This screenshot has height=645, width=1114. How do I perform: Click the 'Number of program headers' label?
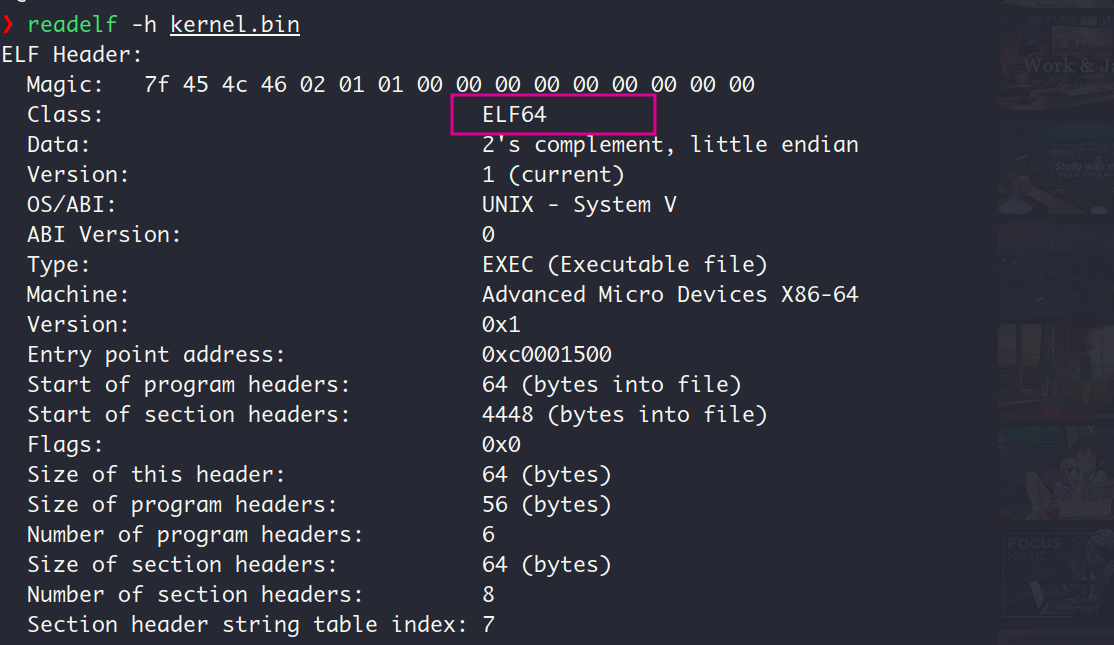tap(195, 534)
